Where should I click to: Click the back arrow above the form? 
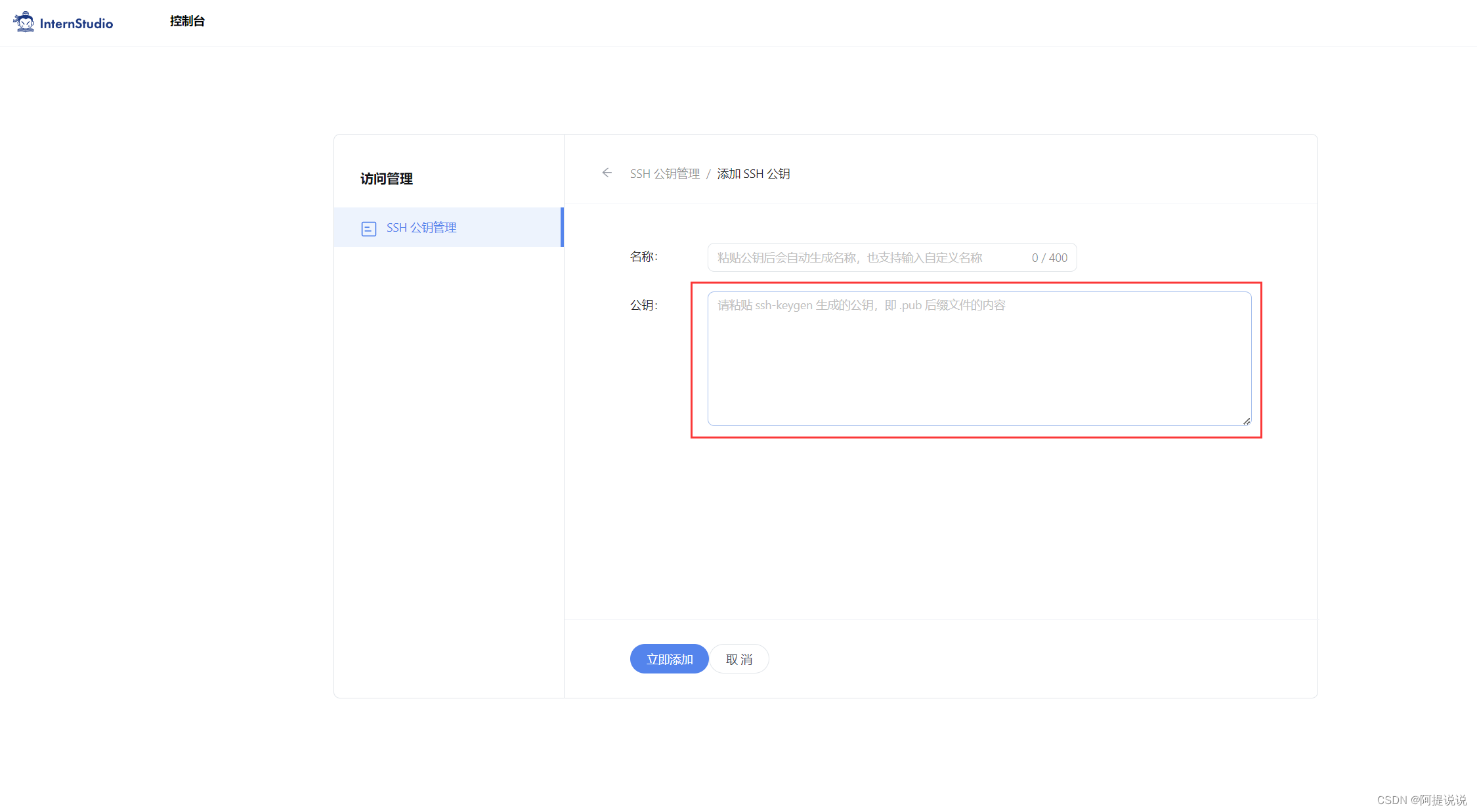click(607, 173)
